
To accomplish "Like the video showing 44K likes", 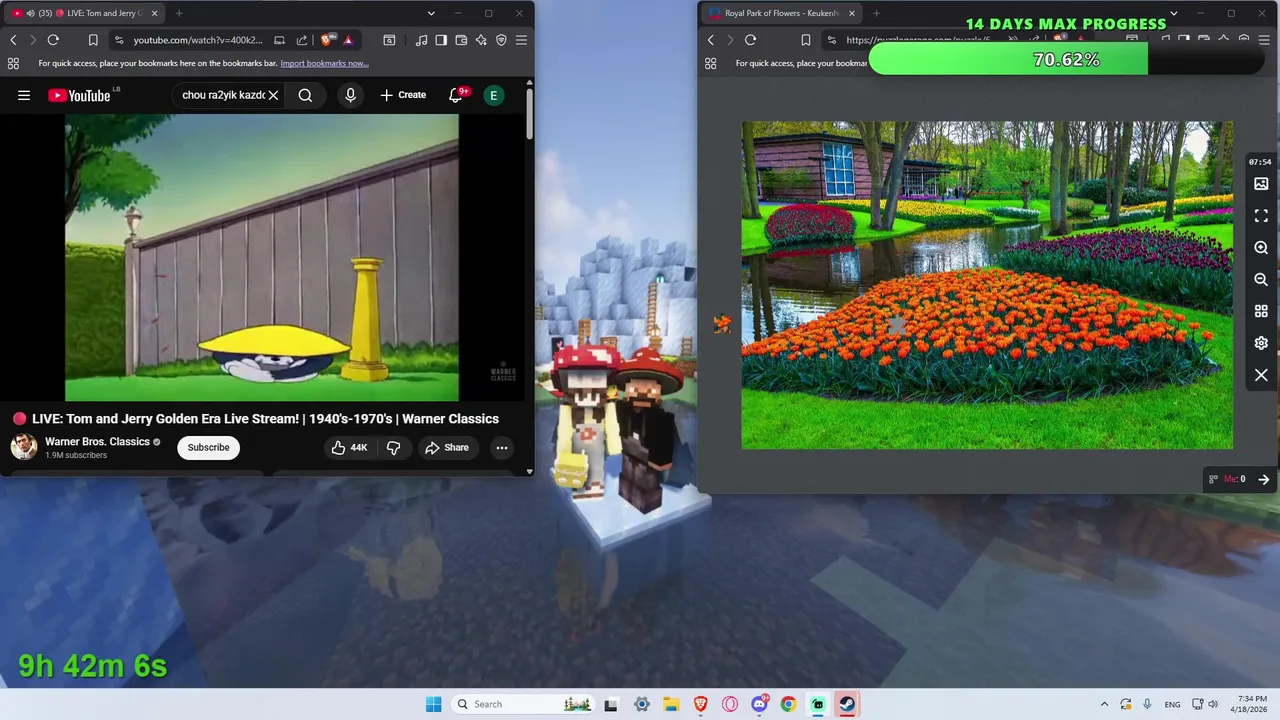I will [350, 447].
